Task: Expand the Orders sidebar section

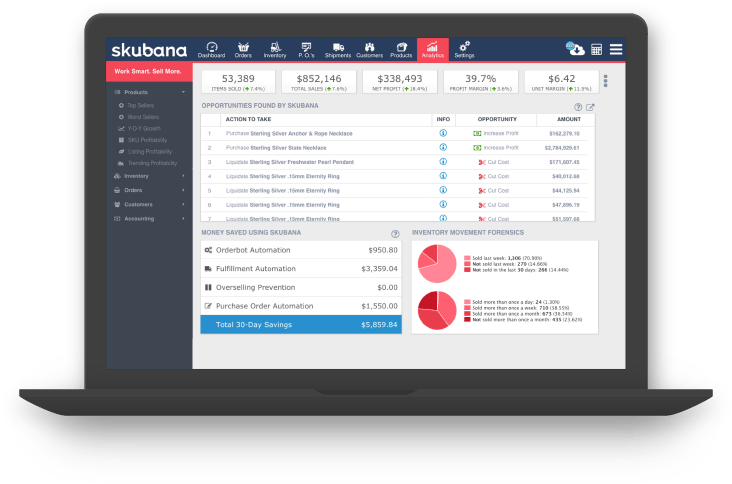Action: tap(149, 190)
